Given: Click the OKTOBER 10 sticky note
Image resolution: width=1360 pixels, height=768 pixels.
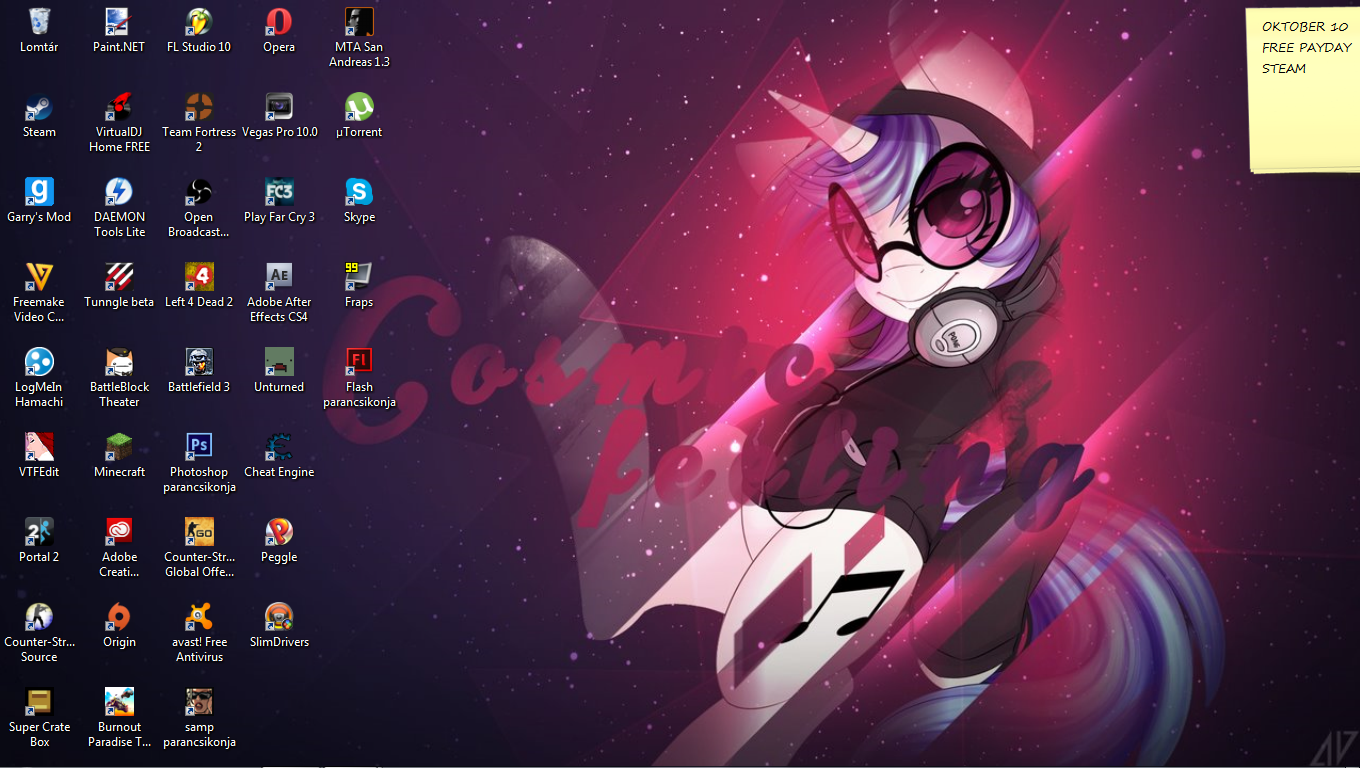Looking at the screenshot, I should pos(1303,90).
